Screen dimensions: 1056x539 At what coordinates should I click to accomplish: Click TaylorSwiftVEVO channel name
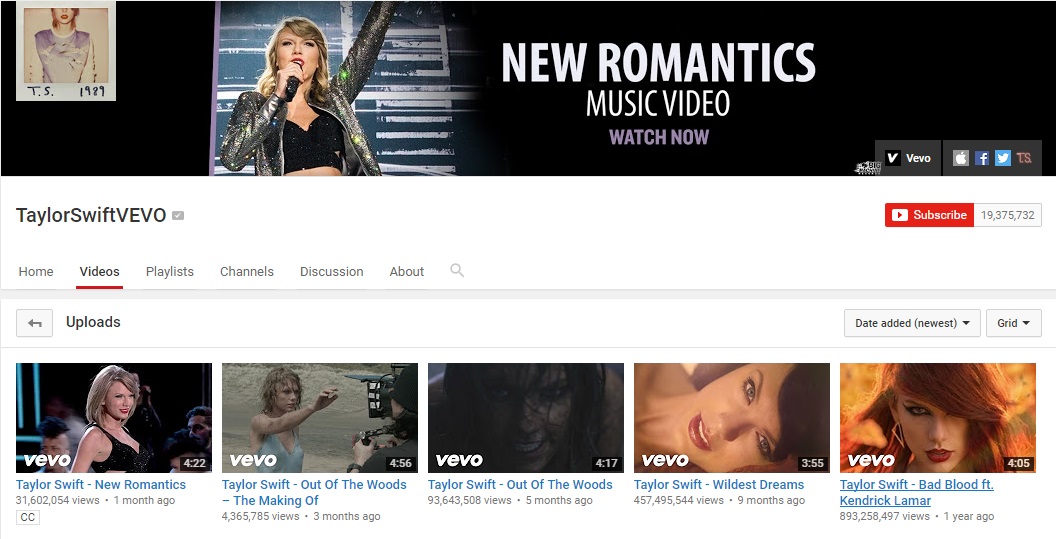91,216
